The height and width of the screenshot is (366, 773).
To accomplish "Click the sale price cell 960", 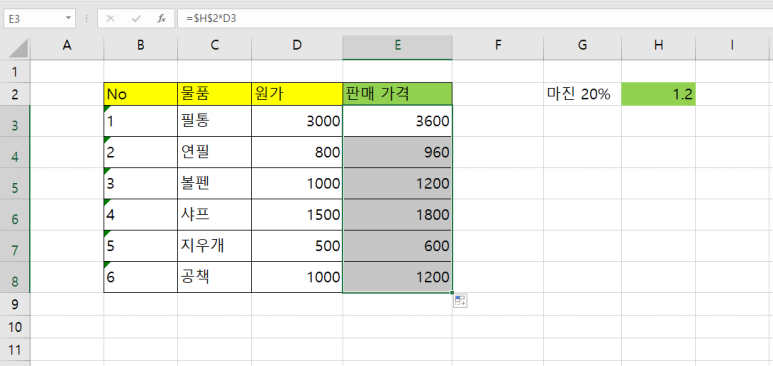I will (x=397, y=152).
